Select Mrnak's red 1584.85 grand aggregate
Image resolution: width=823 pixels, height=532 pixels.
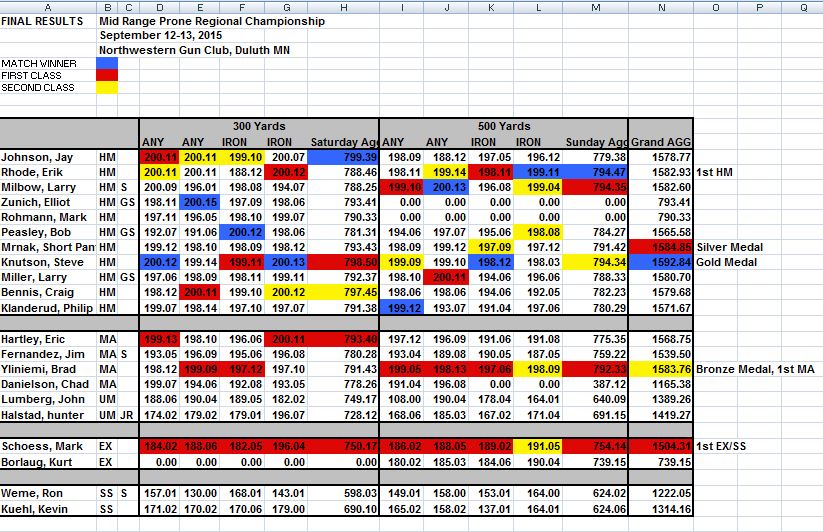tap(661, 247)
